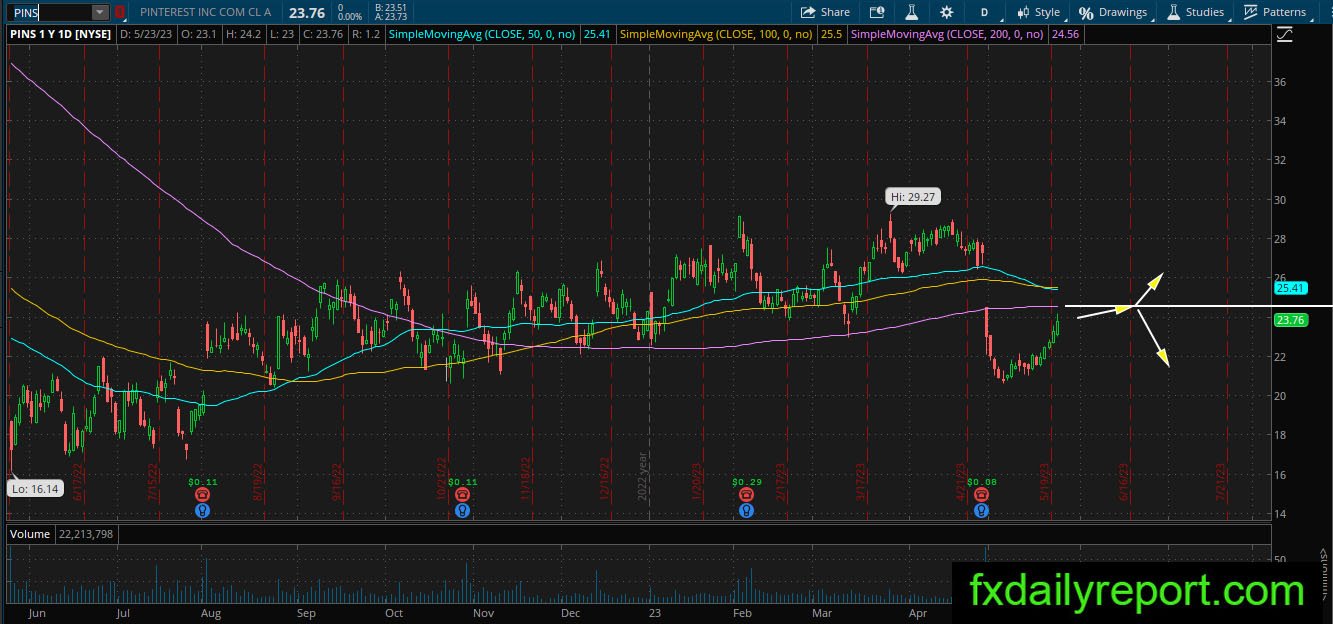
Task: Click the 25.41 cyan price bubble
Action: click(1292, 288)
